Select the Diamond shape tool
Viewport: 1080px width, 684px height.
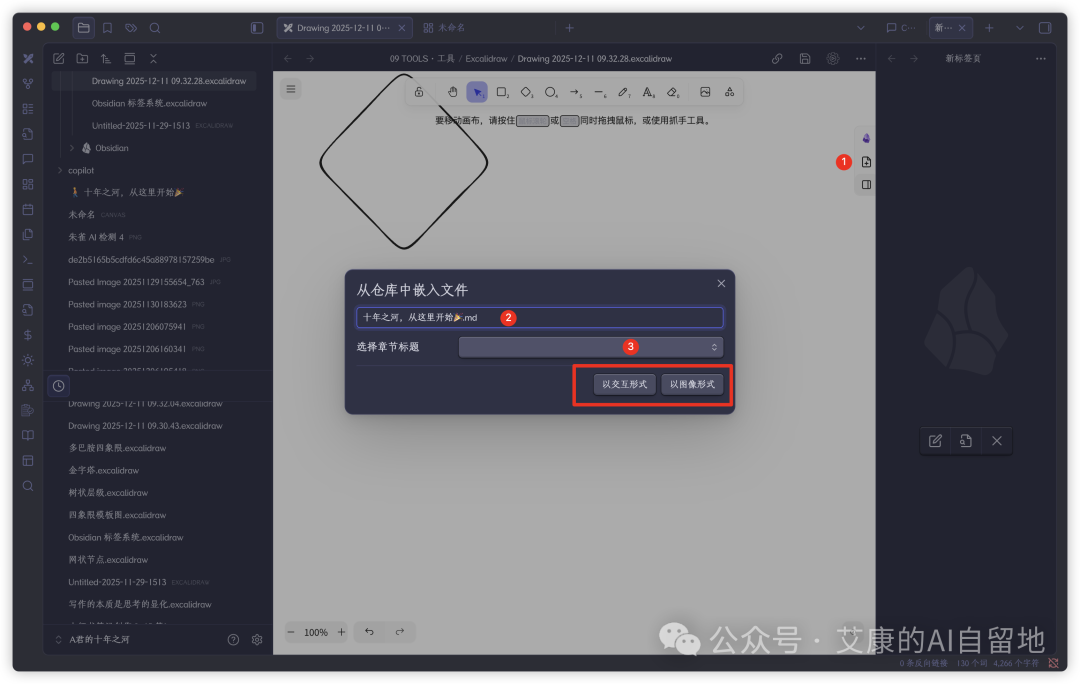(x=526, y=92)
